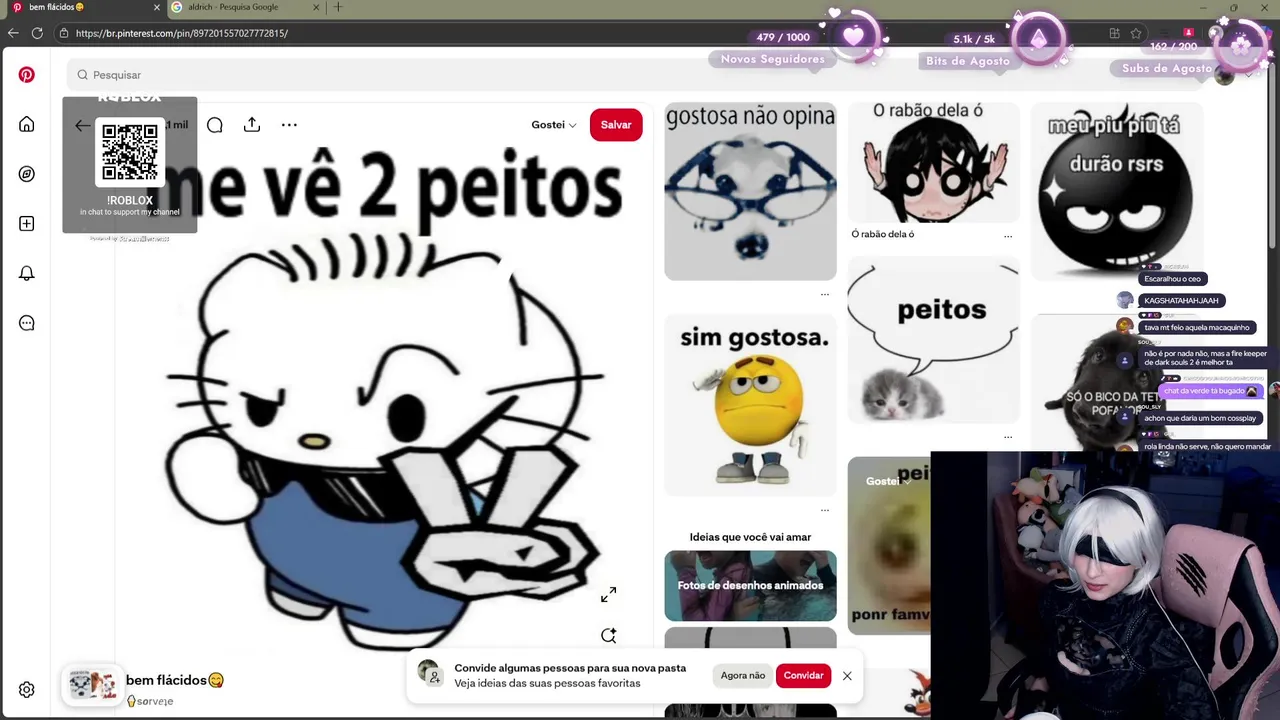Go back with the pin's left arrow
Image resolution: width=1280 pixels, height=720 pixels.
(x=82, y=125)
